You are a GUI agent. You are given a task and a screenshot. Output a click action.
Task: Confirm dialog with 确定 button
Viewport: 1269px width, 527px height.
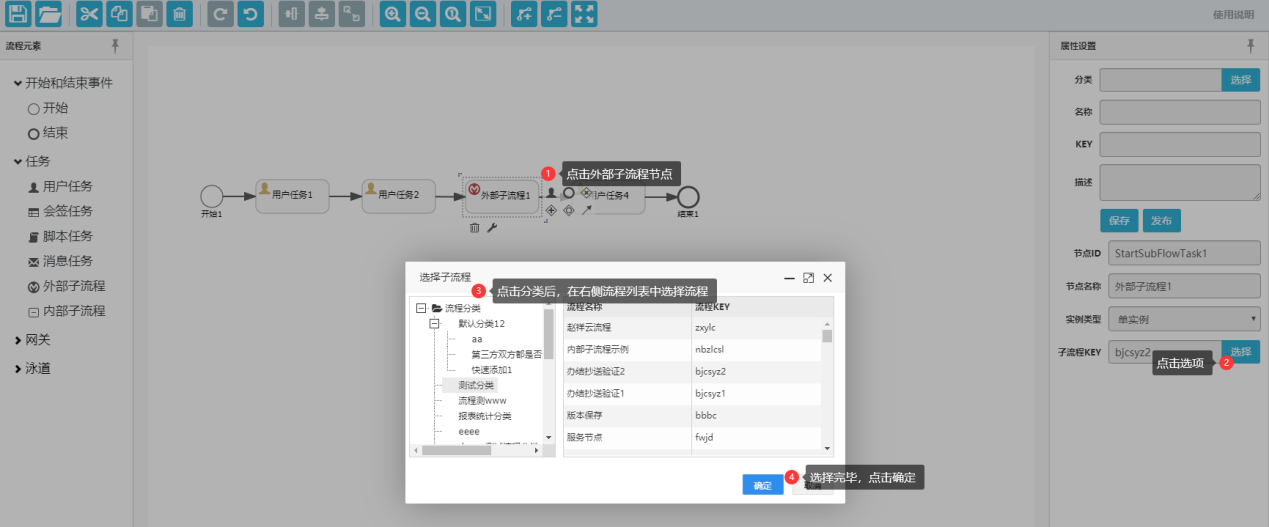point(763,485)
